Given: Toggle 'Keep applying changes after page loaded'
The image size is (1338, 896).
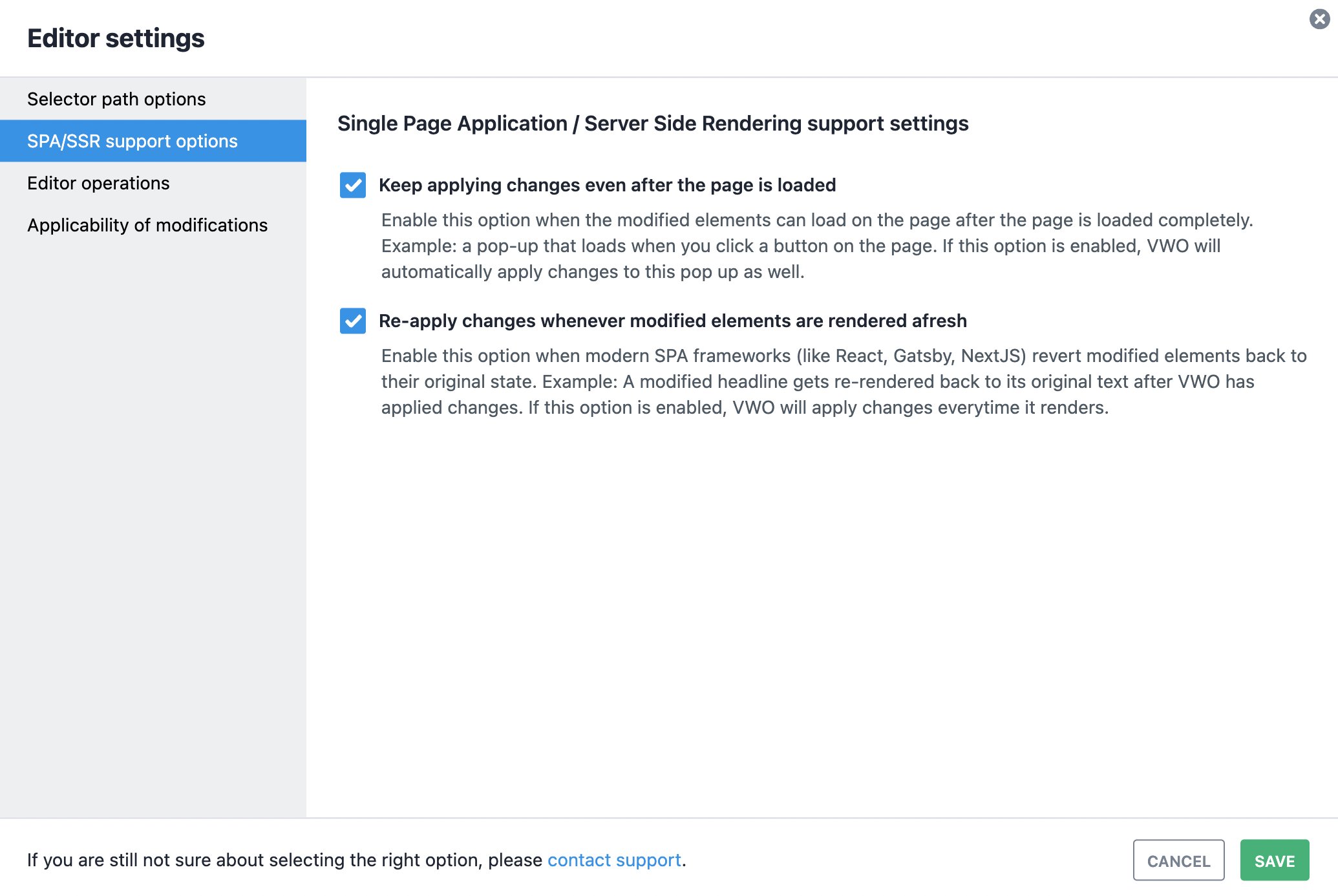Looking at the screenshot, I should [x=353, y=185].
